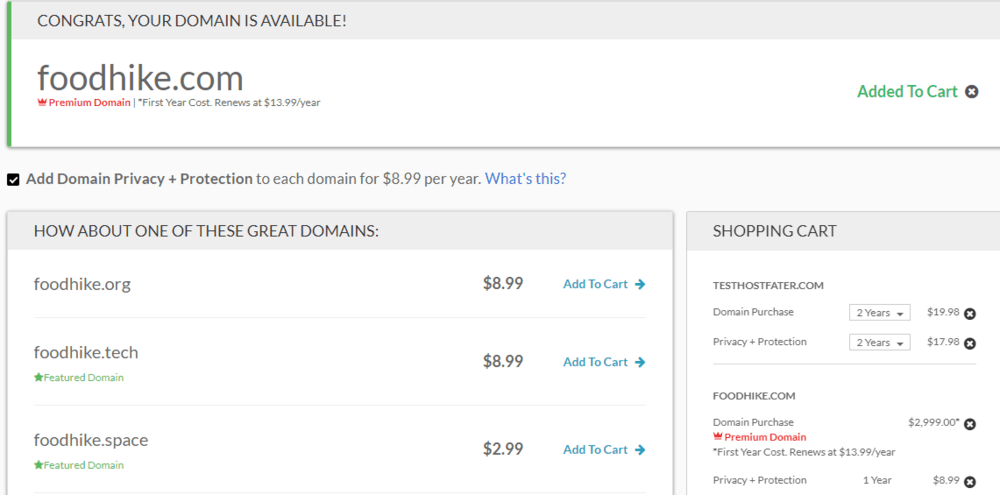
Task: Click arrow icon next to foodhike.space
Action: pos(640,450)
